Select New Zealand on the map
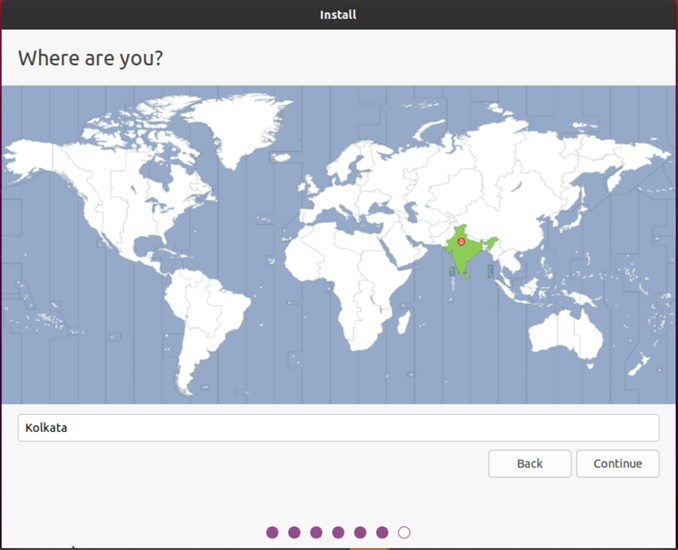The height and width of the screenshot is (550, 678). point(640,363)
